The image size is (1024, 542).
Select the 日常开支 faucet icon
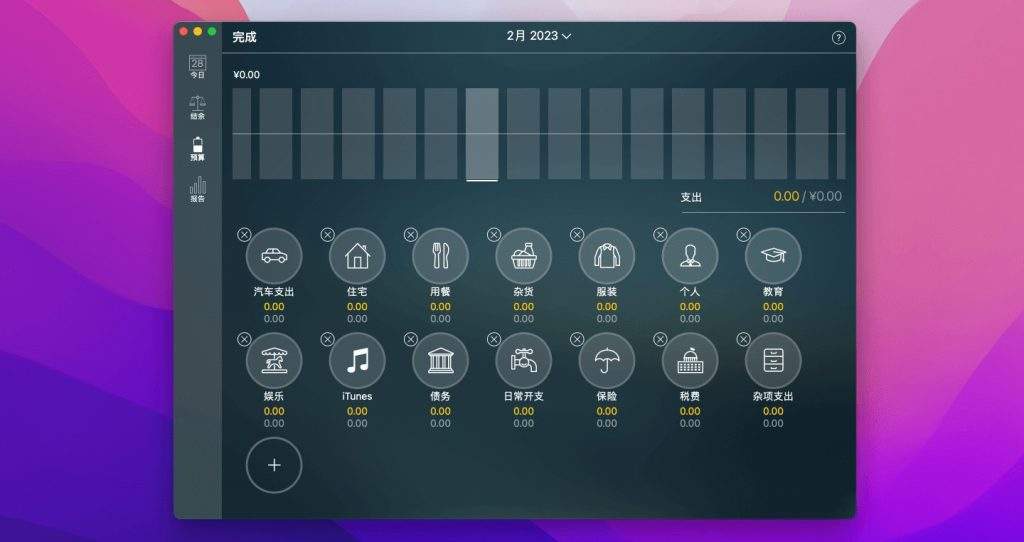coord(523,360)
